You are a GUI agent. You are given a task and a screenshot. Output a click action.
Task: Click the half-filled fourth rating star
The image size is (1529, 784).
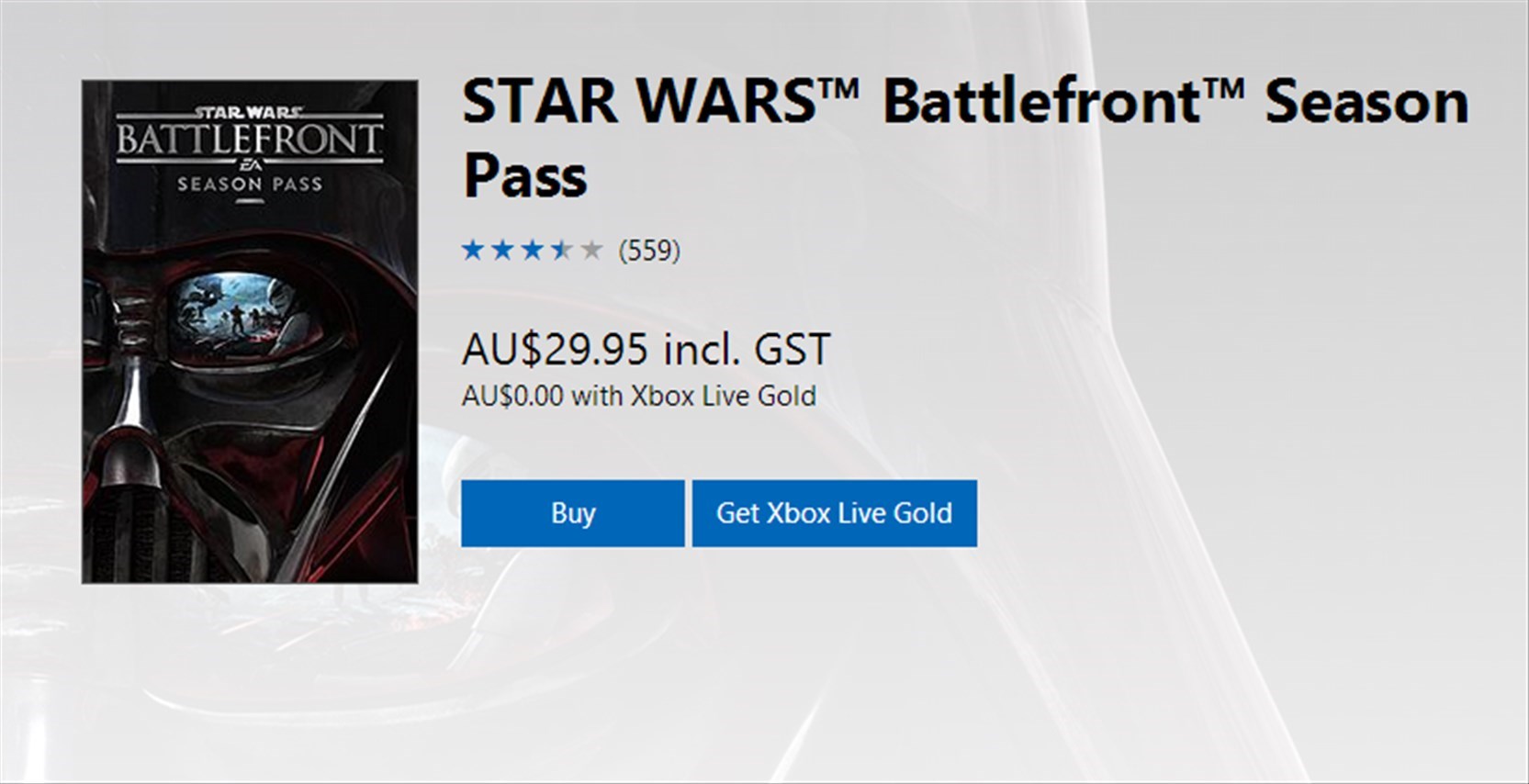pyautogui.click(x=562, y=250)
